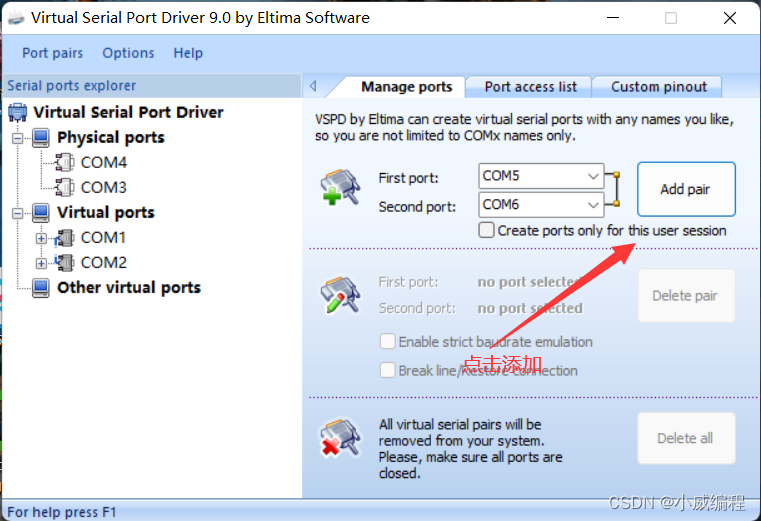
Task: Select Virtual Serial Port Driver root label
Action: pyautogui.click(x=128, y=112)
